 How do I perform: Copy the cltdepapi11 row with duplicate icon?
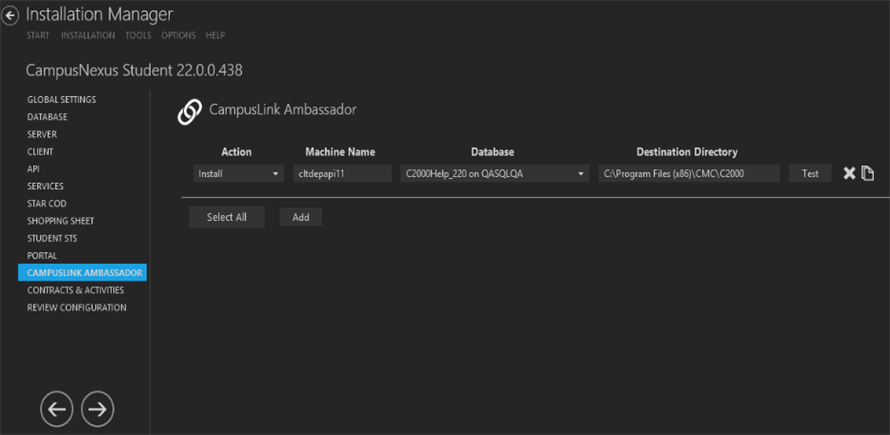tap(867, 174)
